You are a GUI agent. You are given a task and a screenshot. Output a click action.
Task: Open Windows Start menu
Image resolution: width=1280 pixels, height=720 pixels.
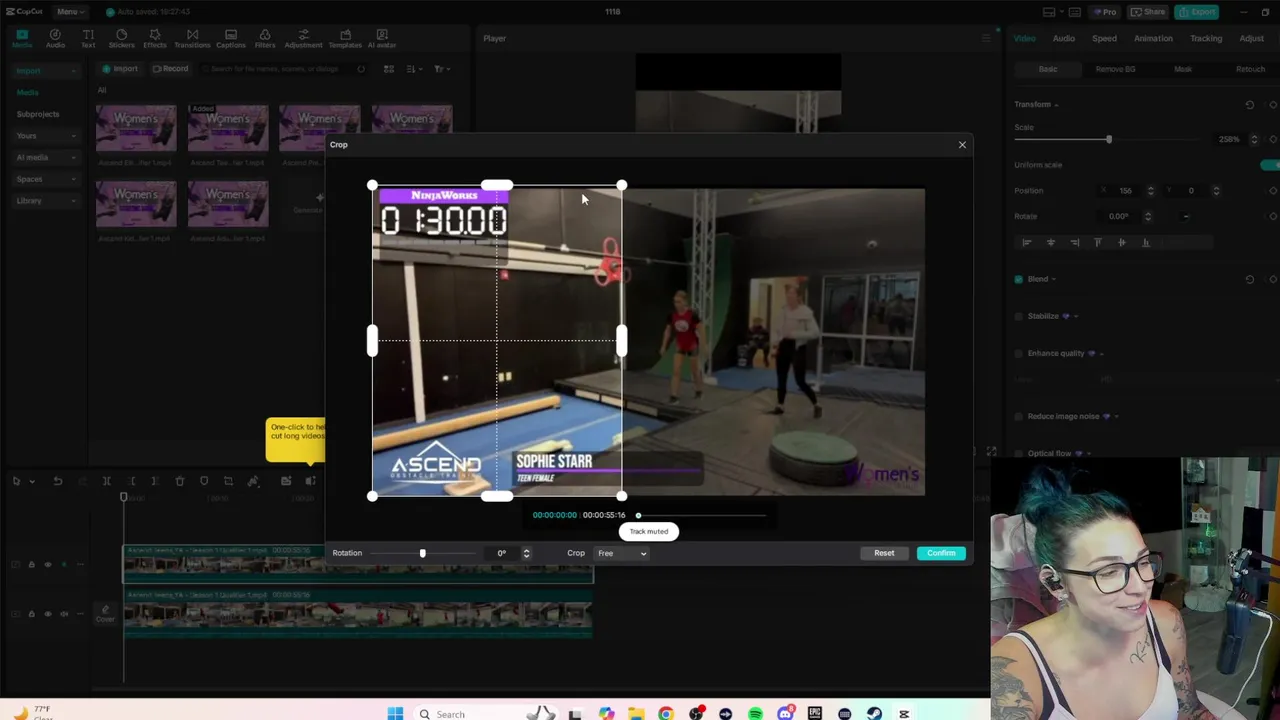pos(395,713)
